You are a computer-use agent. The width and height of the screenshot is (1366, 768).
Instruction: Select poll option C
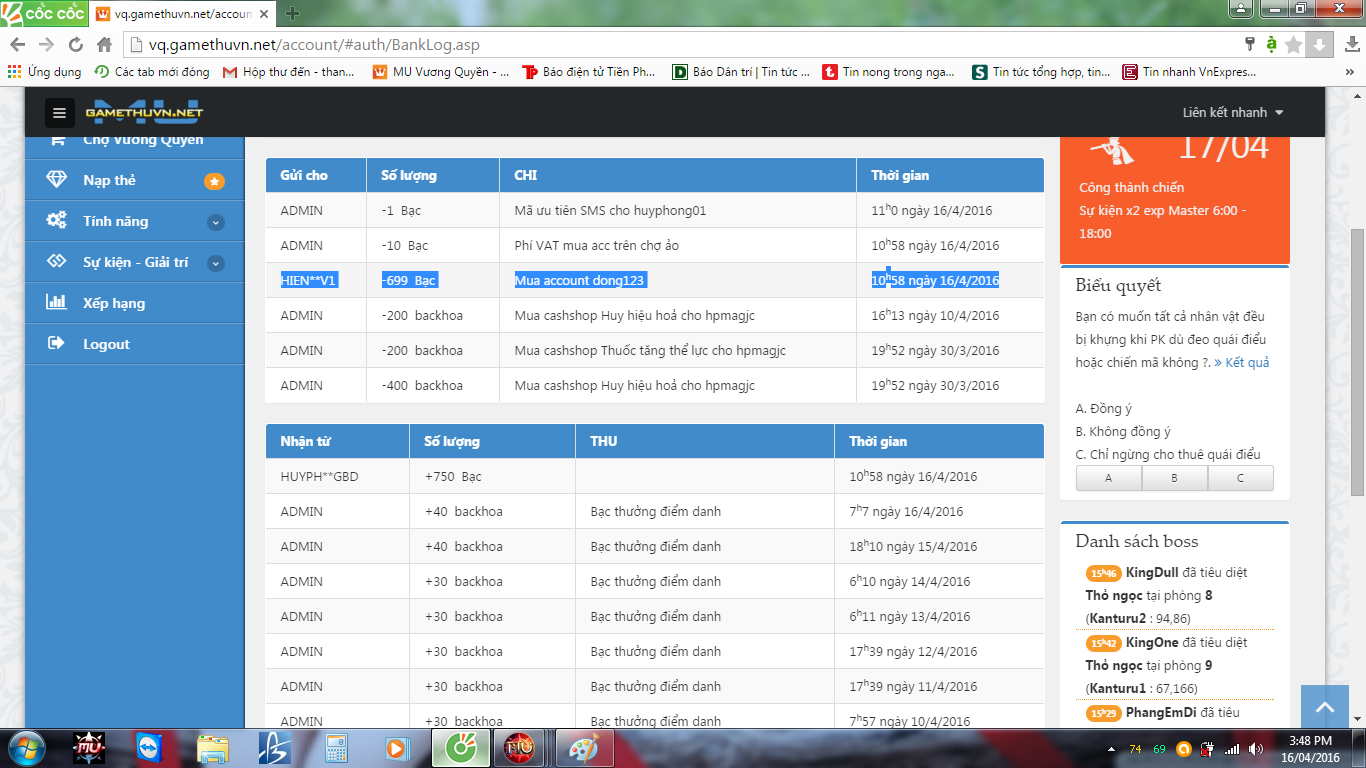pos(1240,478)
